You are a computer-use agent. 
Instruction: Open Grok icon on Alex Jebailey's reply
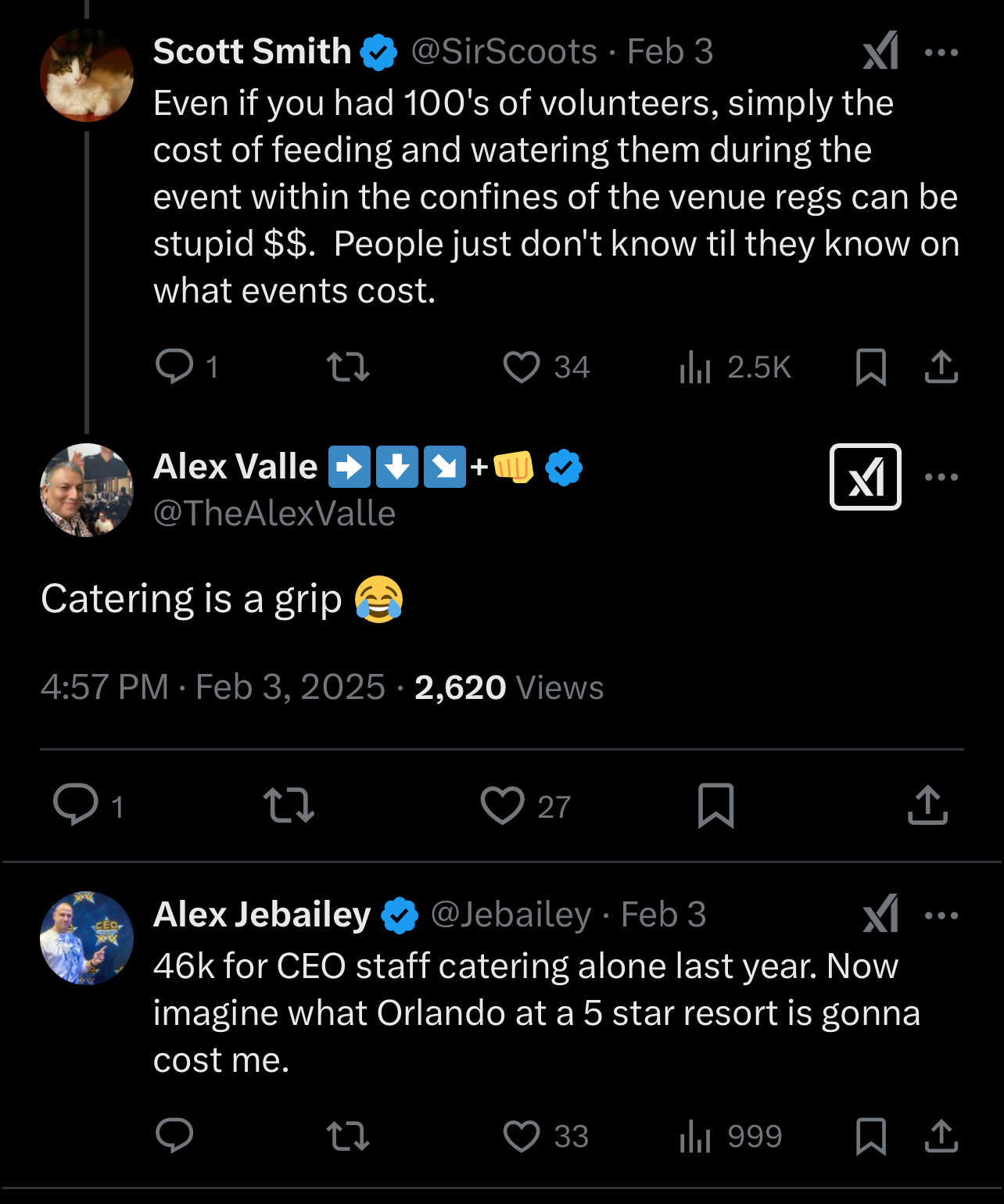[x=880, y=914]
